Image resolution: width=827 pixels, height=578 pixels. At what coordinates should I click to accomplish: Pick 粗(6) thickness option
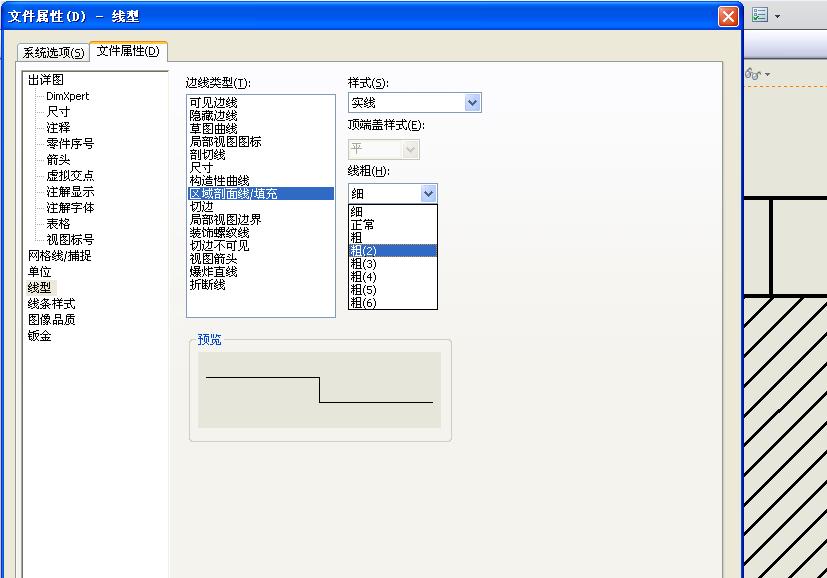392,302
